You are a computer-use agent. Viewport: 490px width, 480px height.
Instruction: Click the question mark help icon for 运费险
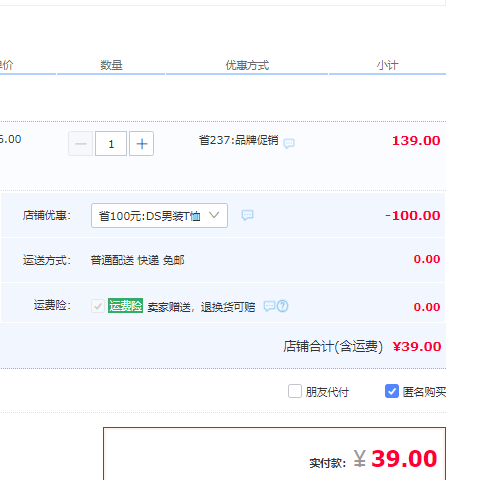[x=283, y=306]
